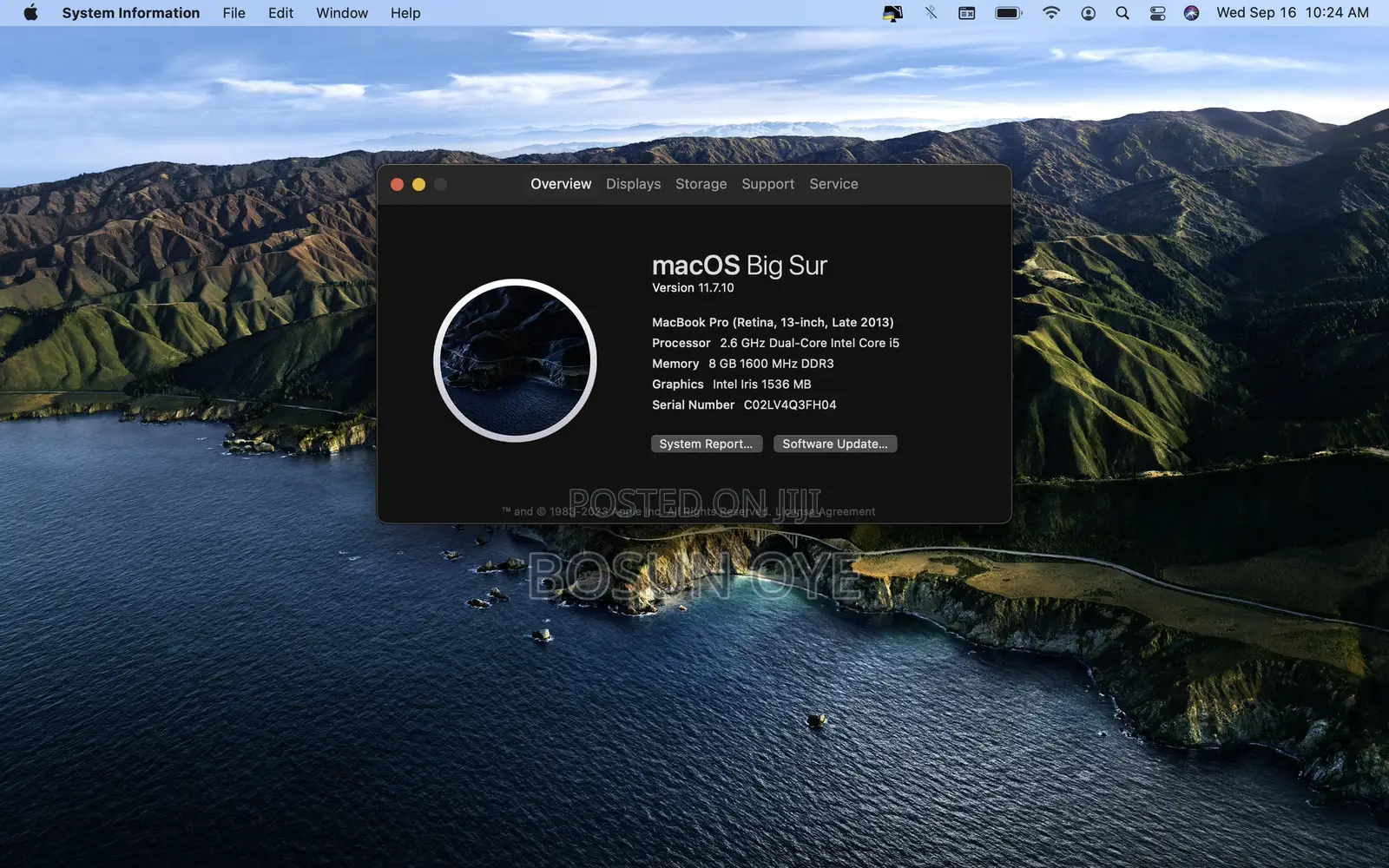Click the Bluetooth off status icon
Image resolution: width=1389 pixels, height=868 pixels.
pyautogui.click(x=931, y=13)
